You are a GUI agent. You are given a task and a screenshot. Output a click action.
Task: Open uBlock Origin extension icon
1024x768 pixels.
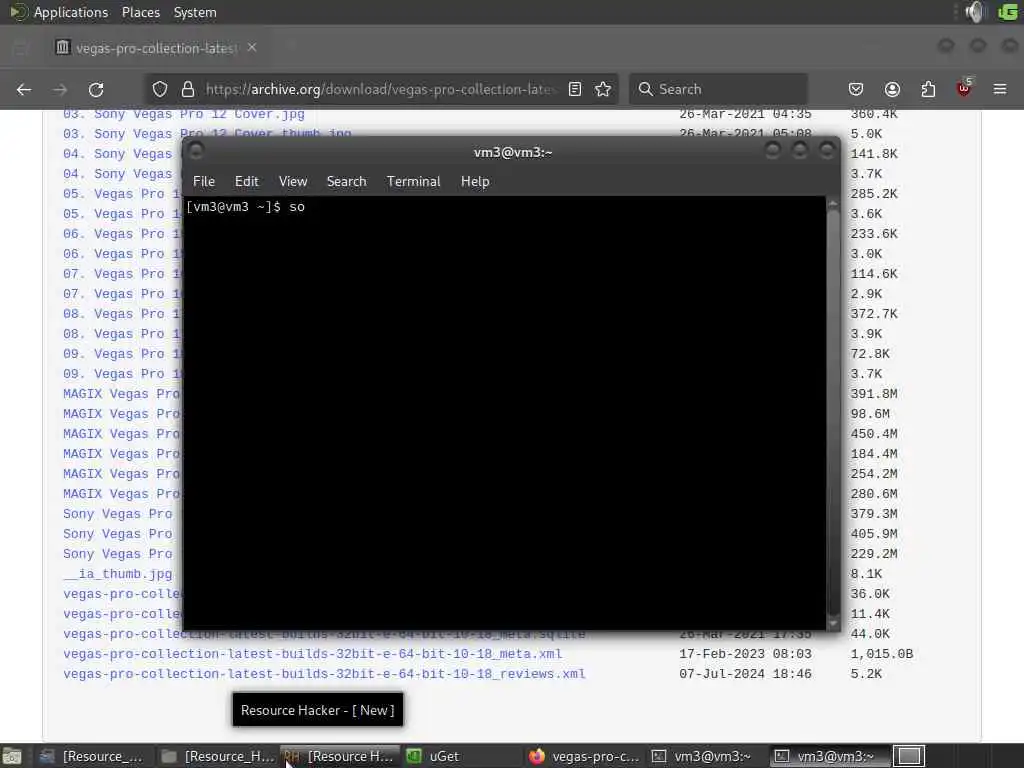pyautogui.click(x=964, y=88)
